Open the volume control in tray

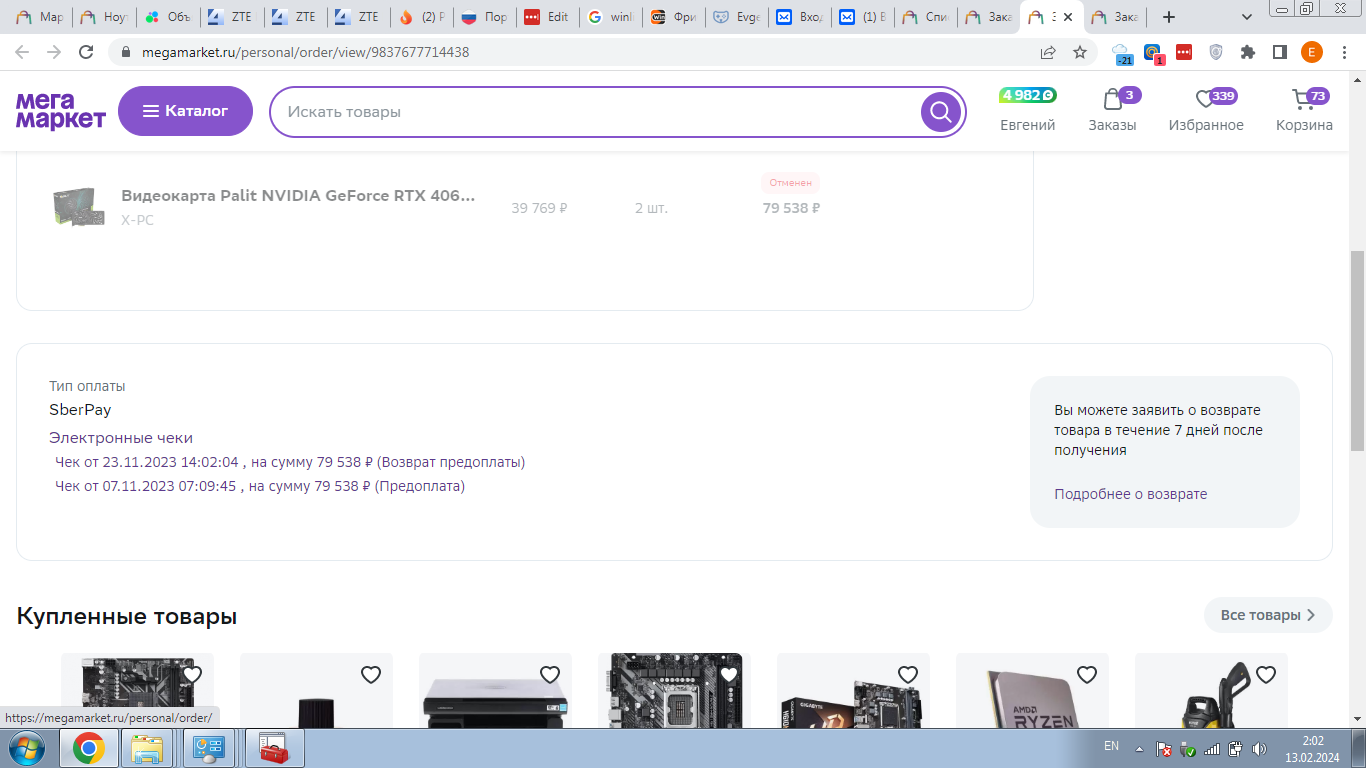pyautogui.click(x=1259, y=748)
